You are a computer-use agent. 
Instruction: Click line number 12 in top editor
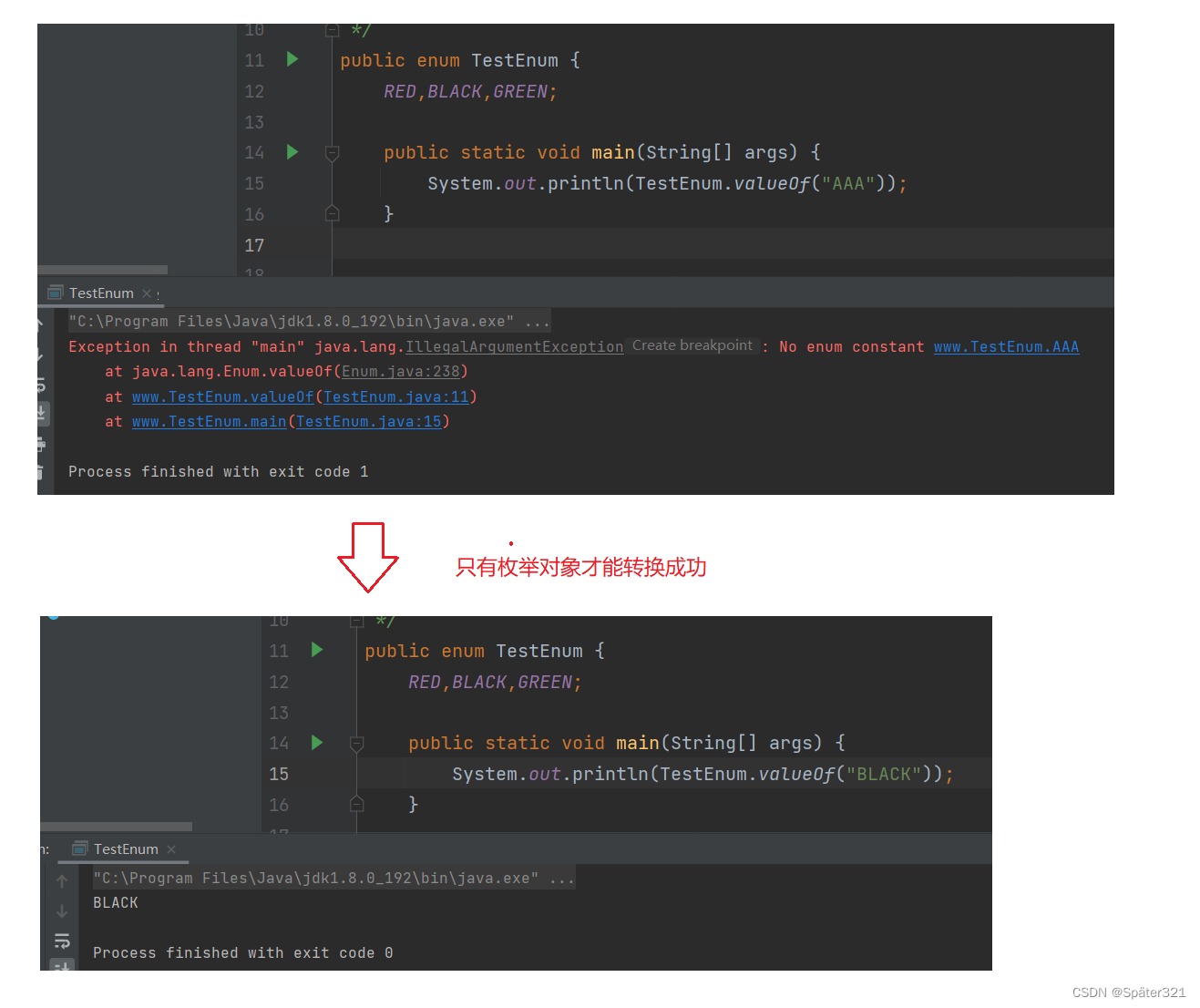(x=254, y=91)
